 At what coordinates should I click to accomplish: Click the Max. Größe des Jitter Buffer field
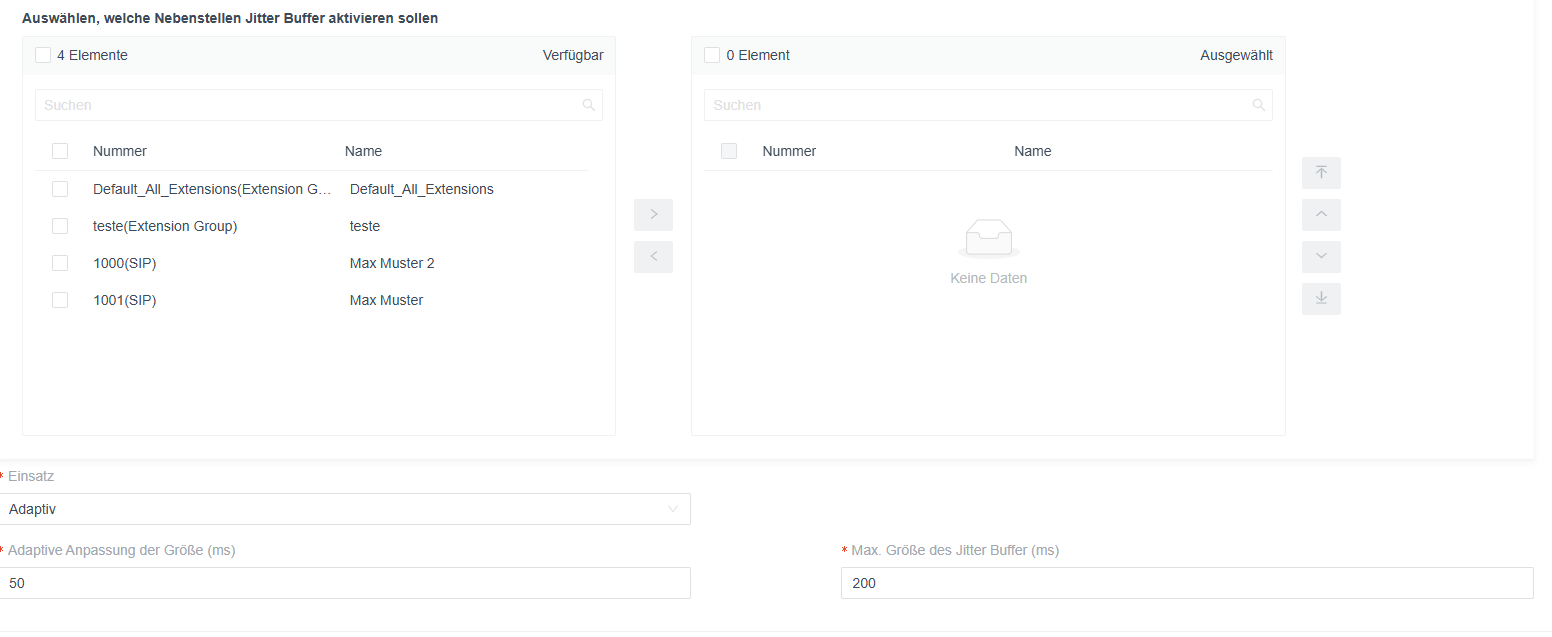click(x=1187, y=583)
